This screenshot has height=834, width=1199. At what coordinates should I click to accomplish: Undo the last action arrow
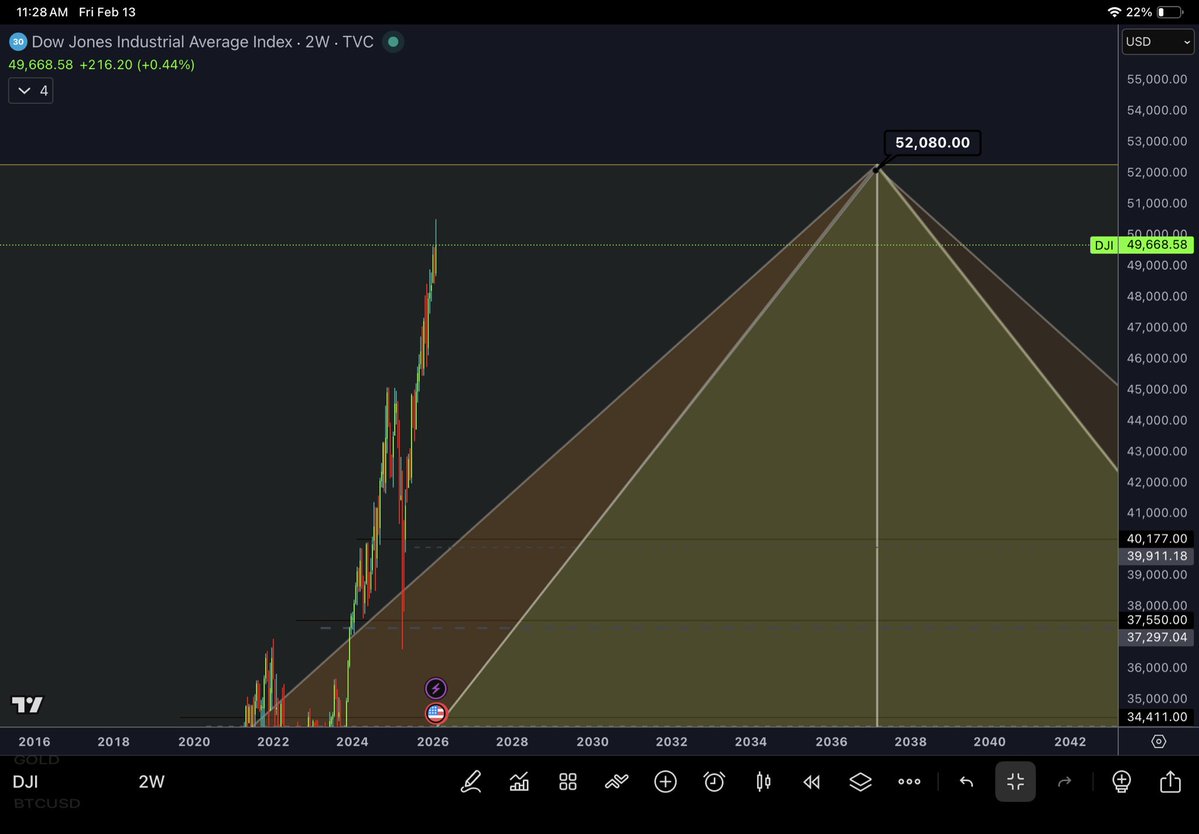coord(967,781)
